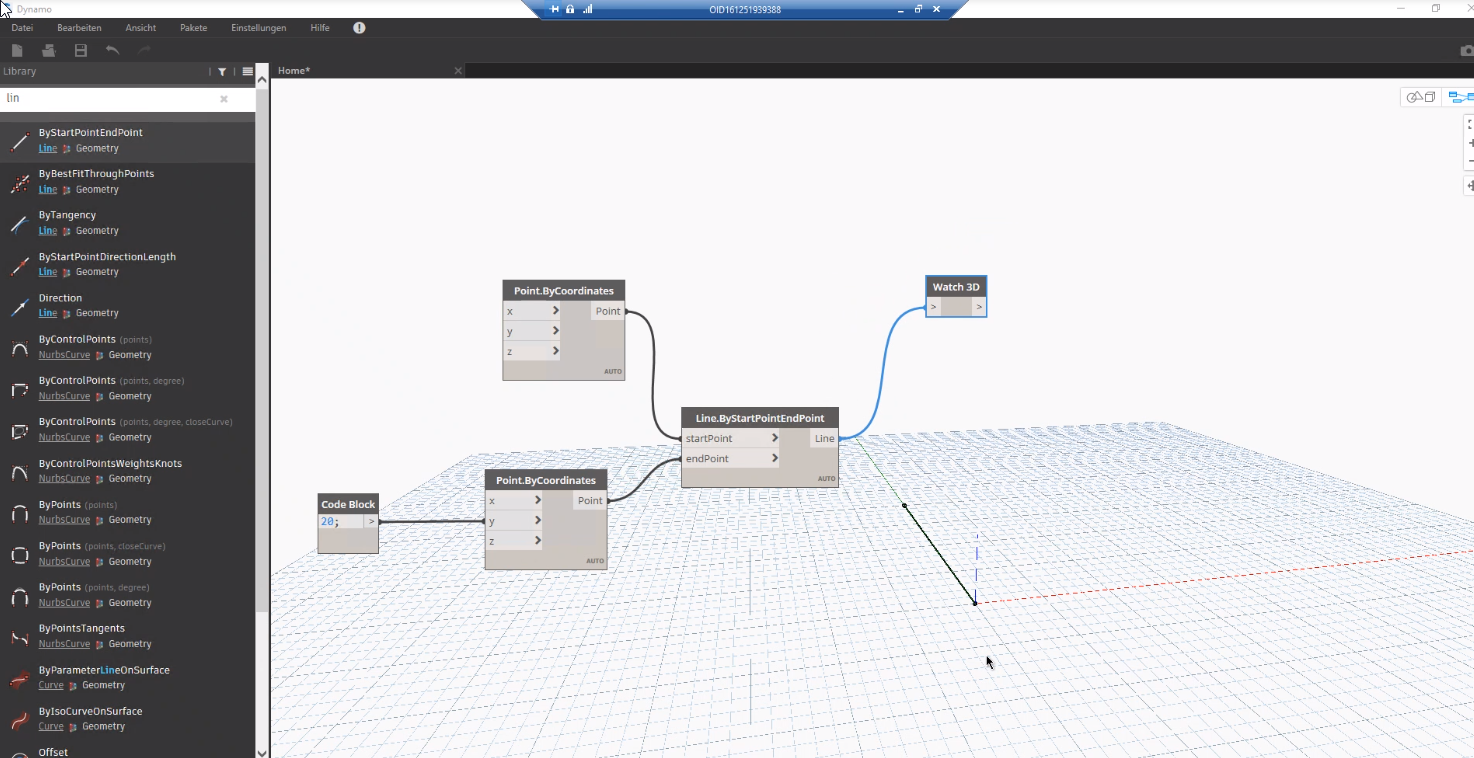Clear the library search with the X
1474x758 pixels.
(x=224, y=98)
